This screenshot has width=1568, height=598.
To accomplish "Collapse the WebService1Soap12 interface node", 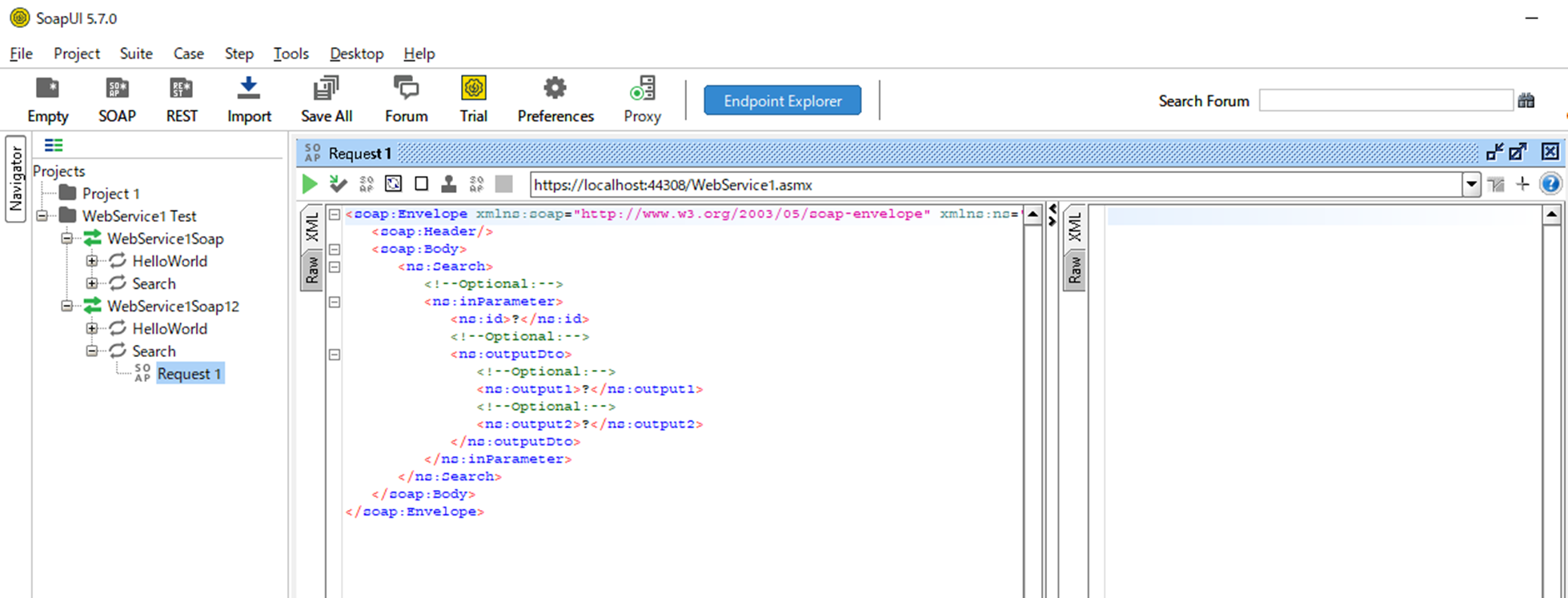I will (67, 306).
